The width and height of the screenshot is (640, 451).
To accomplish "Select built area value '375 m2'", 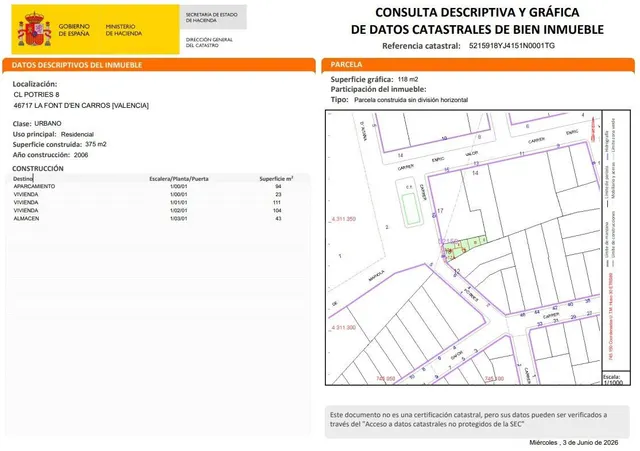I will pyautogui.click(x=96, y=144).
